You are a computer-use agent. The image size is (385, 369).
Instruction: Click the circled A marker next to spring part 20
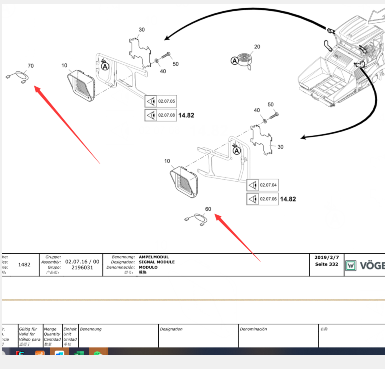pyautogui.click(x=235, y=61)
